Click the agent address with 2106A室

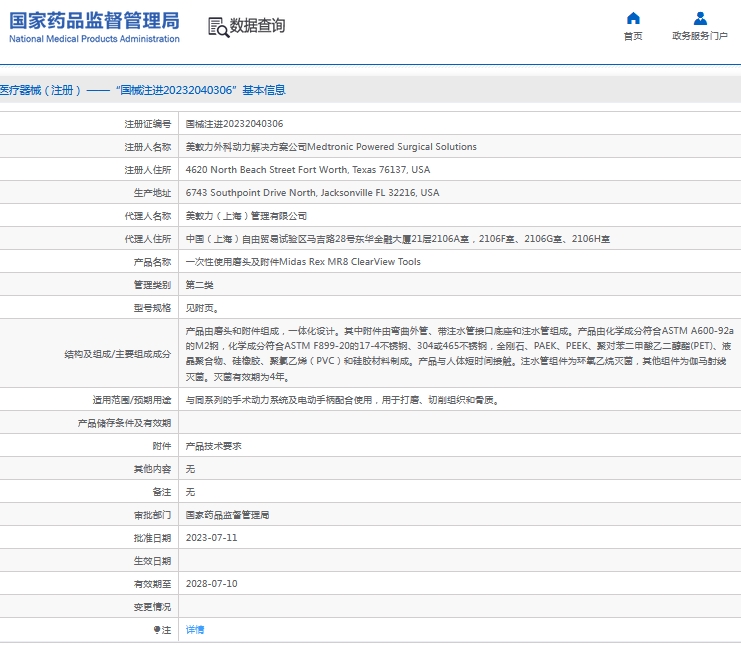pos(397,239)
